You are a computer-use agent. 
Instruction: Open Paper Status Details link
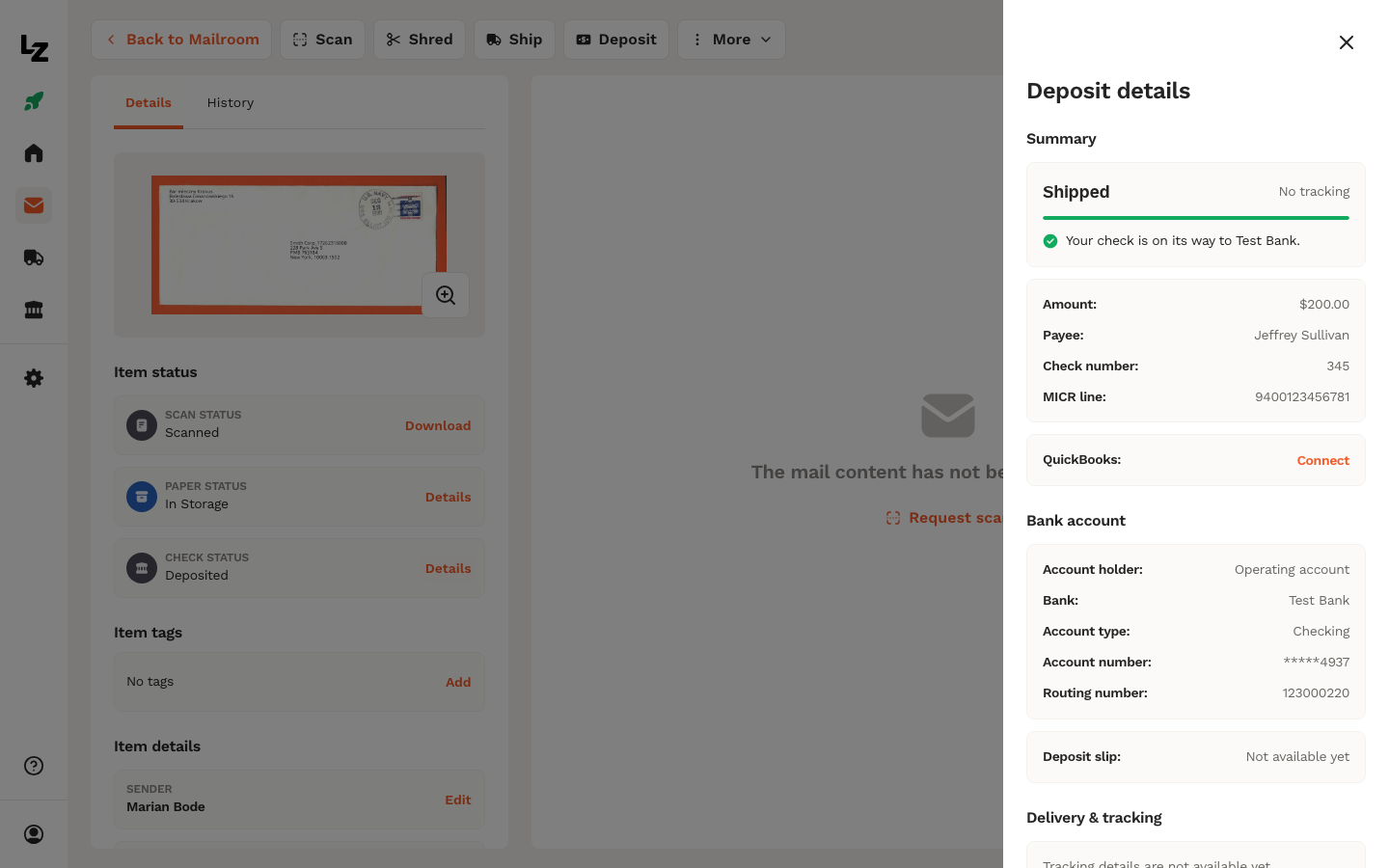[x=449, y=497]
